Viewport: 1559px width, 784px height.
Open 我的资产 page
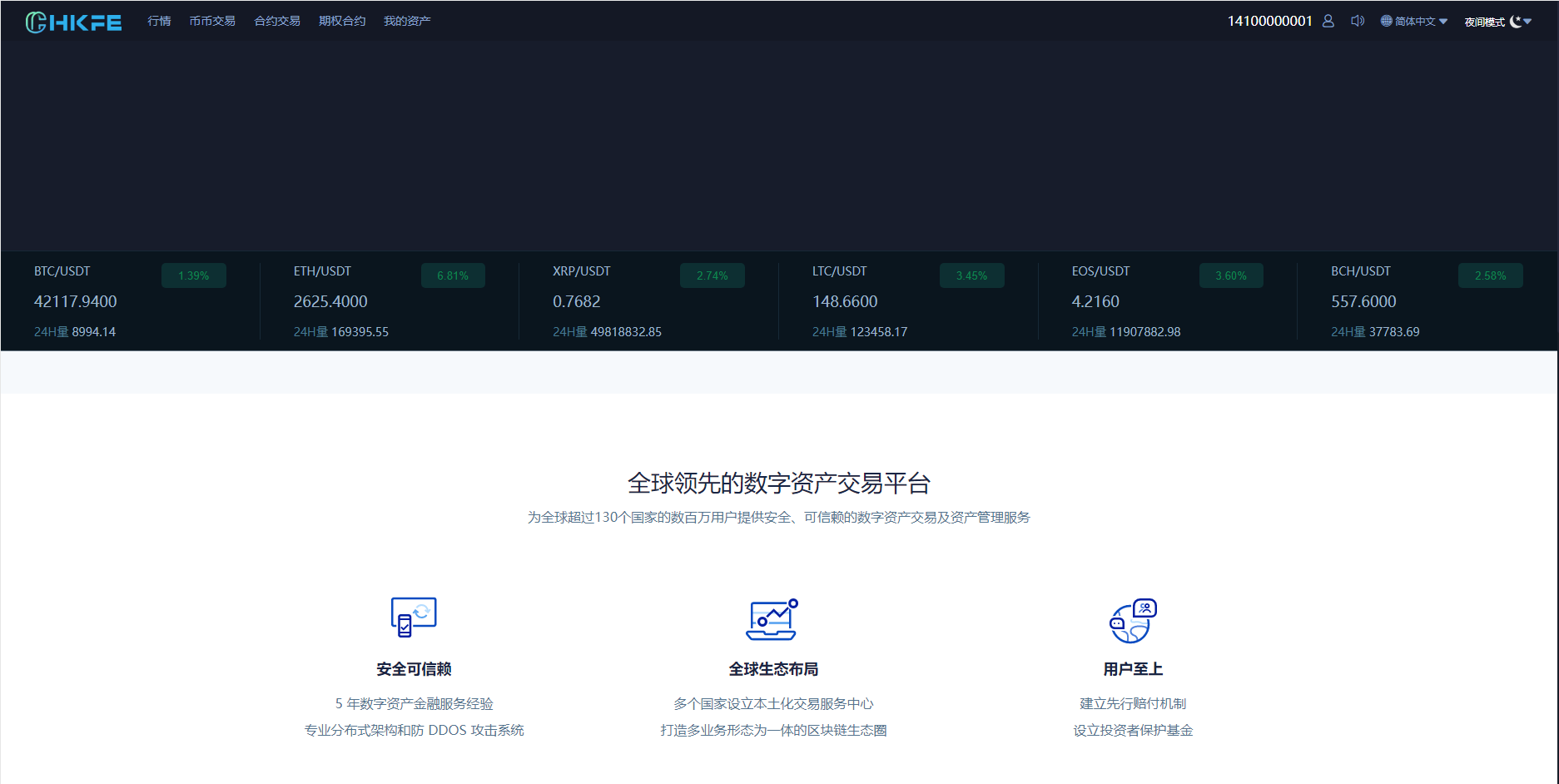pos(406,20)
